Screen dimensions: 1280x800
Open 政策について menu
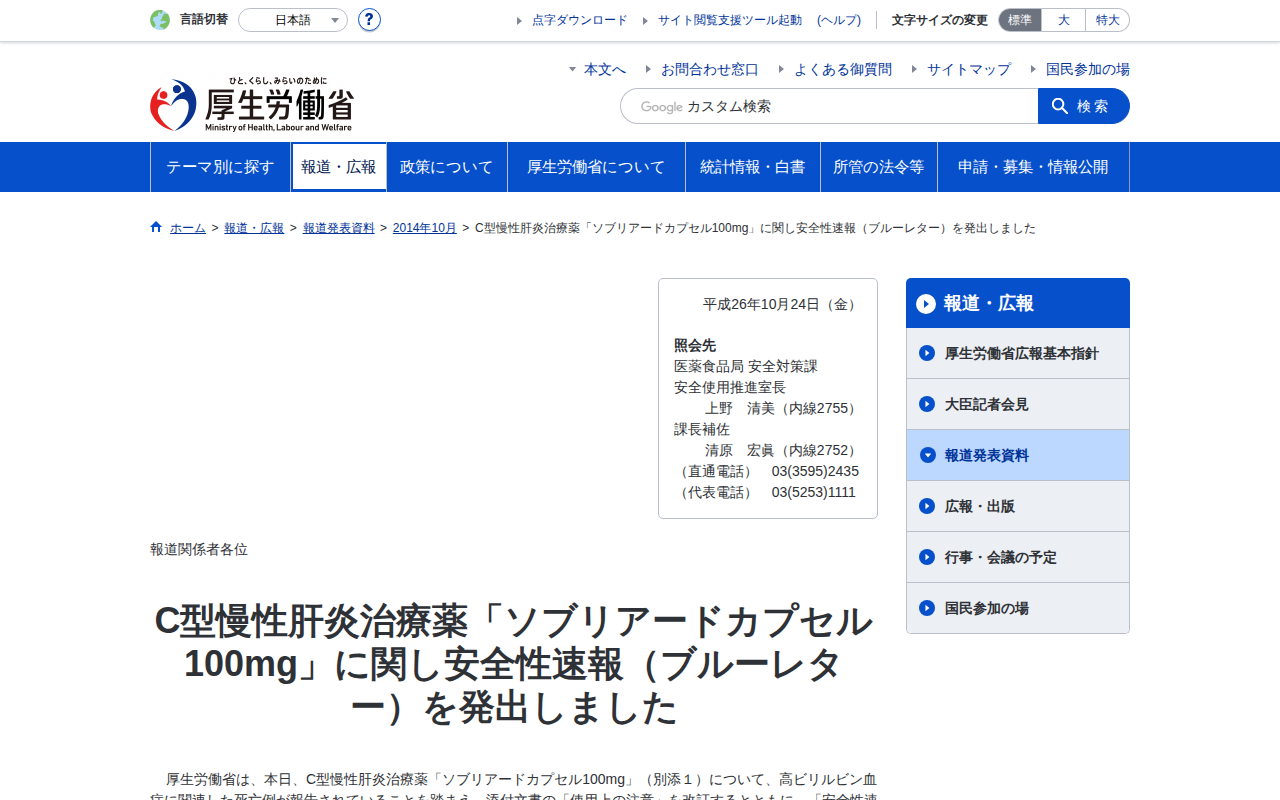pos(447,167)
